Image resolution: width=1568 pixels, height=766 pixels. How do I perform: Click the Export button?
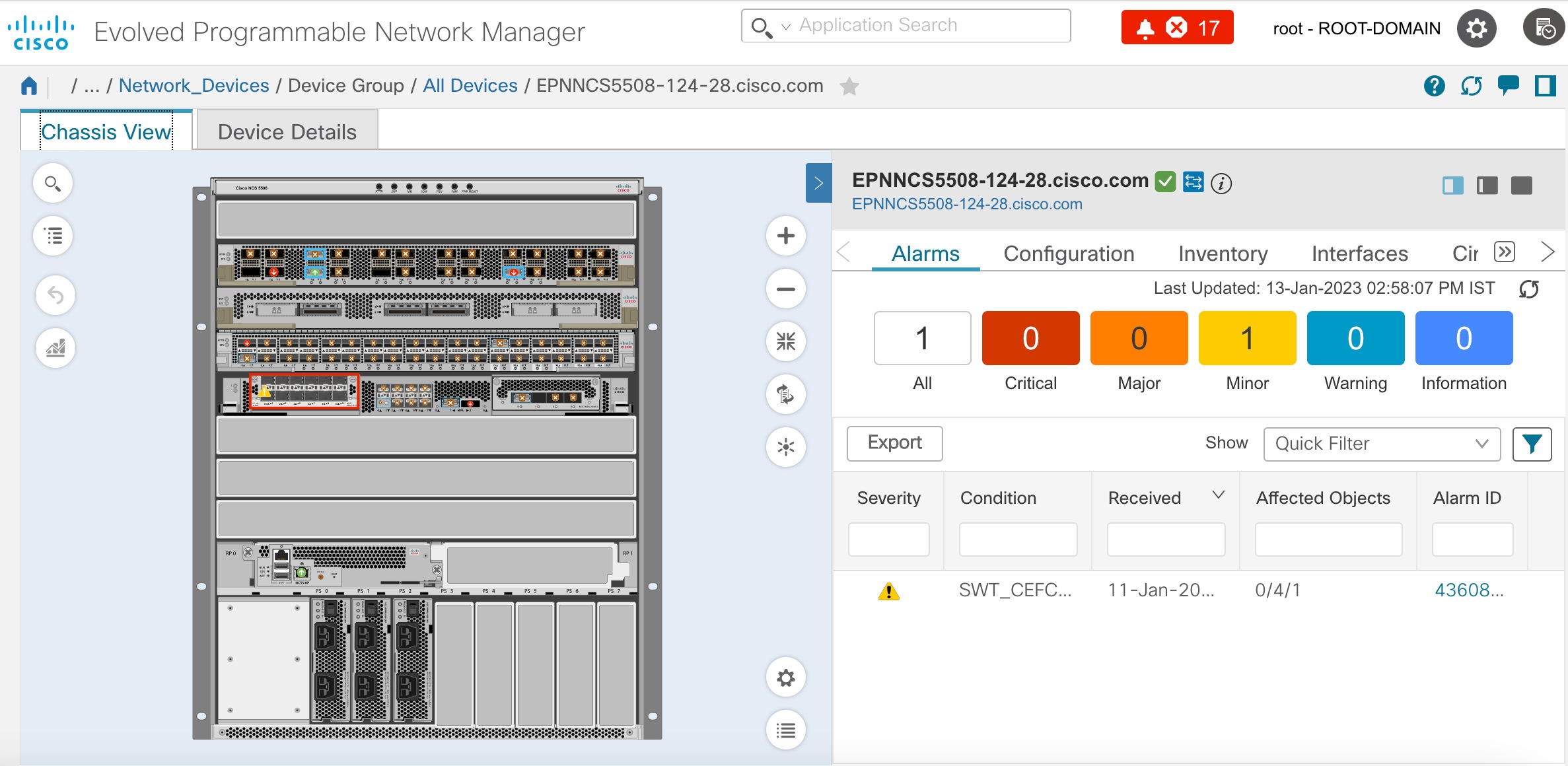894,443
